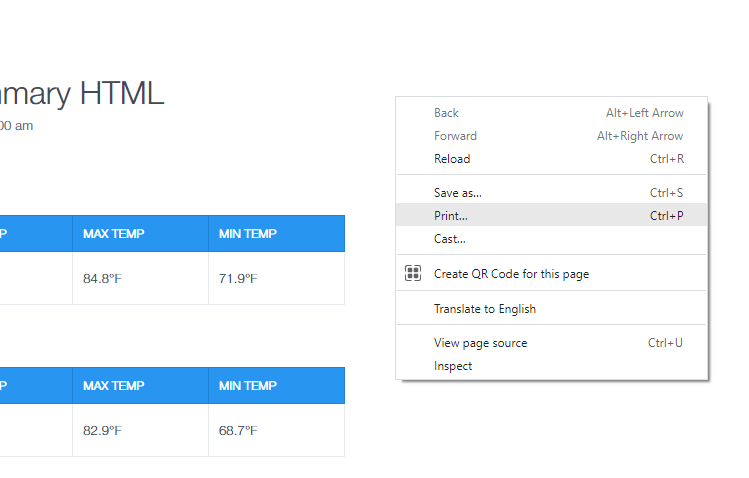This screenshot has width=749, height=478.
Task: Choose Back from the context menu
Action: click(446, 113)
